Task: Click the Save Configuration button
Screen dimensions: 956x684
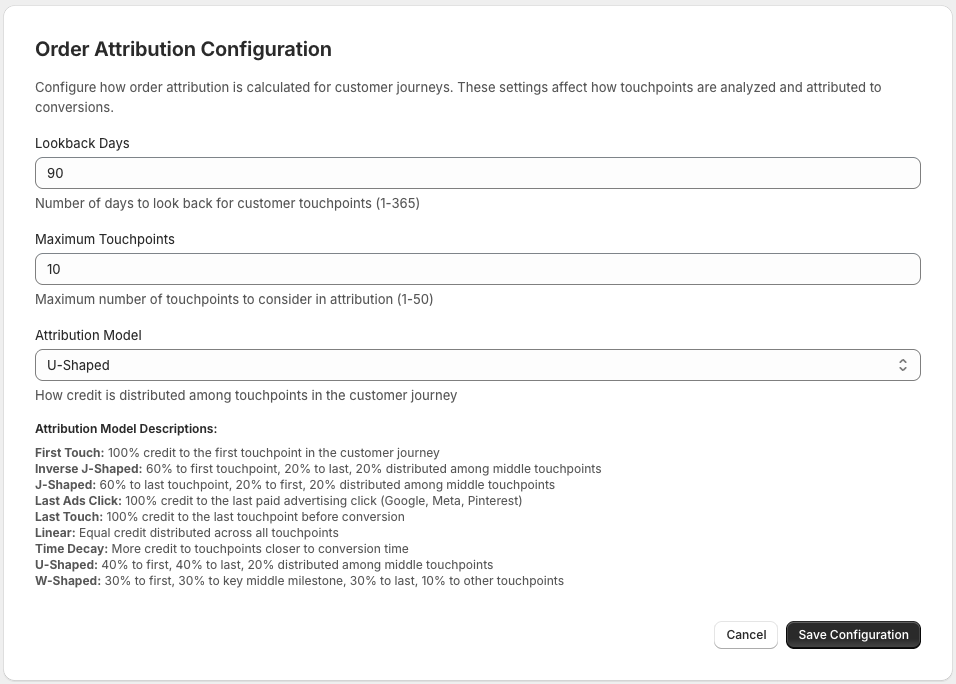Action: coord(852,634)
